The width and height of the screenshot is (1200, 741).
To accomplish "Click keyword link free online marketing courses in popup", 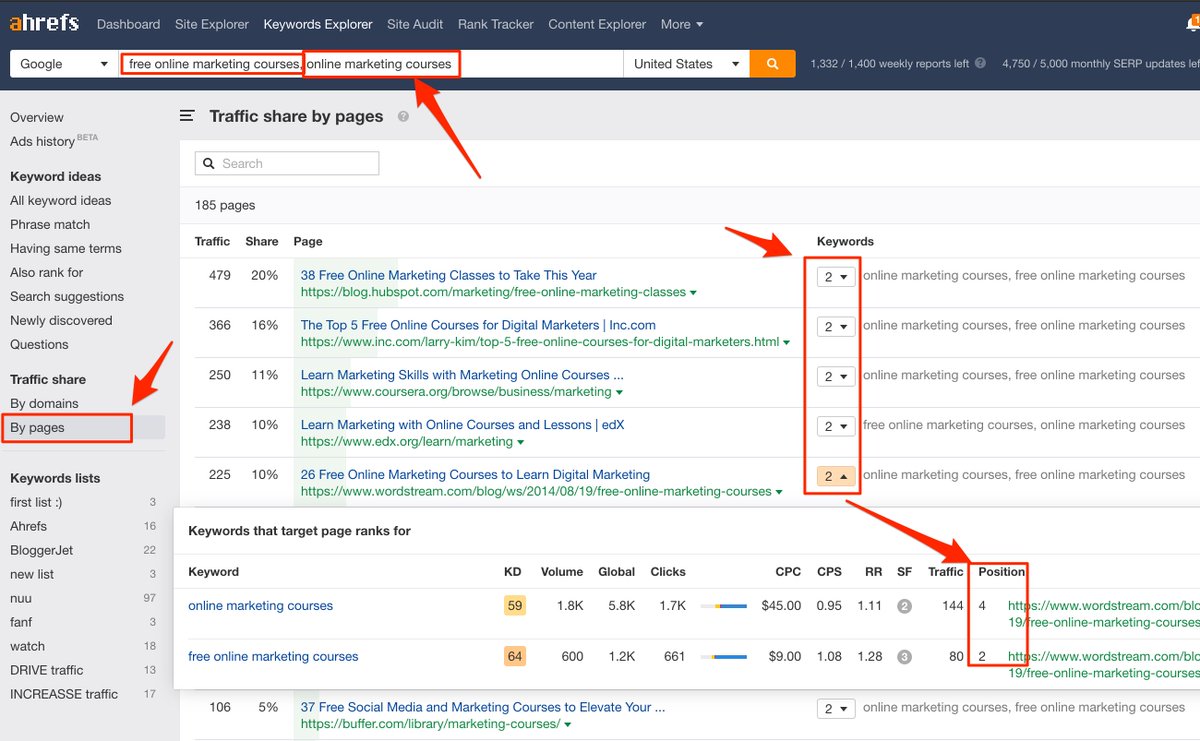I will (273, 657).
